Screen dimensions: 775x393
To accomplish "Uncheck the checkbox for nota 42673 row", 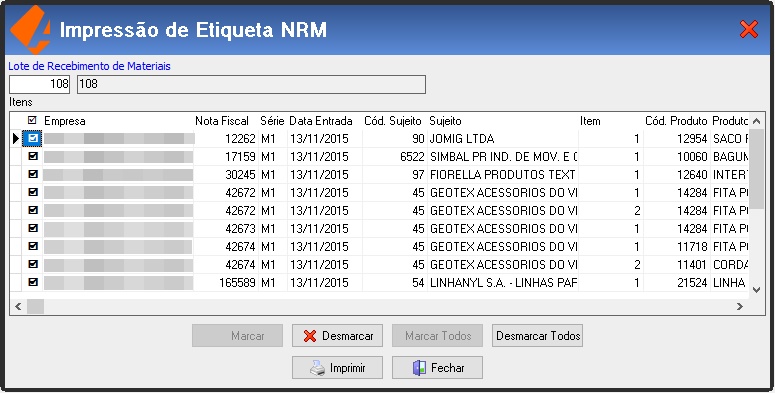I will 33,228.
